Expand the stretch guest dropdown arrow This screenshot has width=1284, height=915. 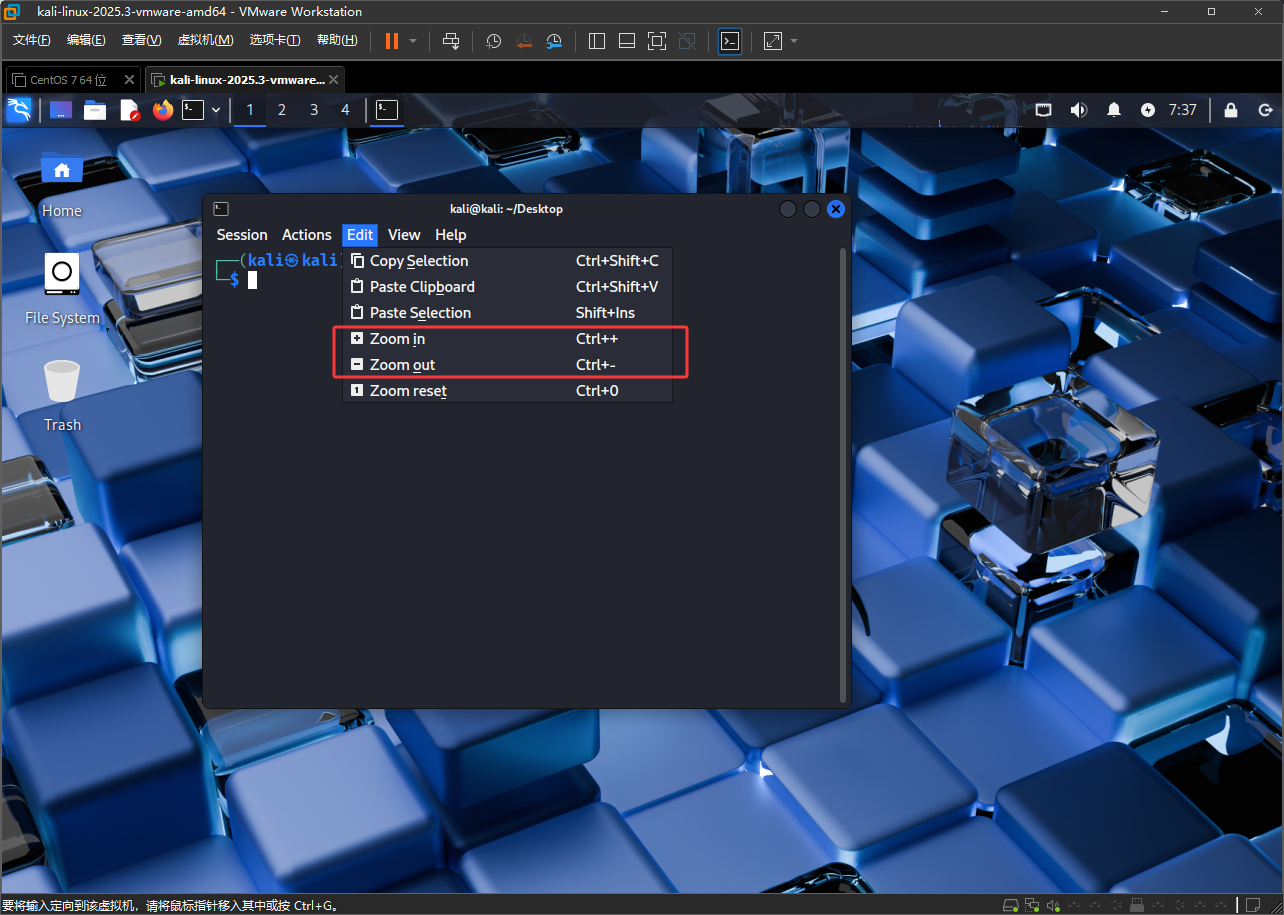(x=794, y=41)
